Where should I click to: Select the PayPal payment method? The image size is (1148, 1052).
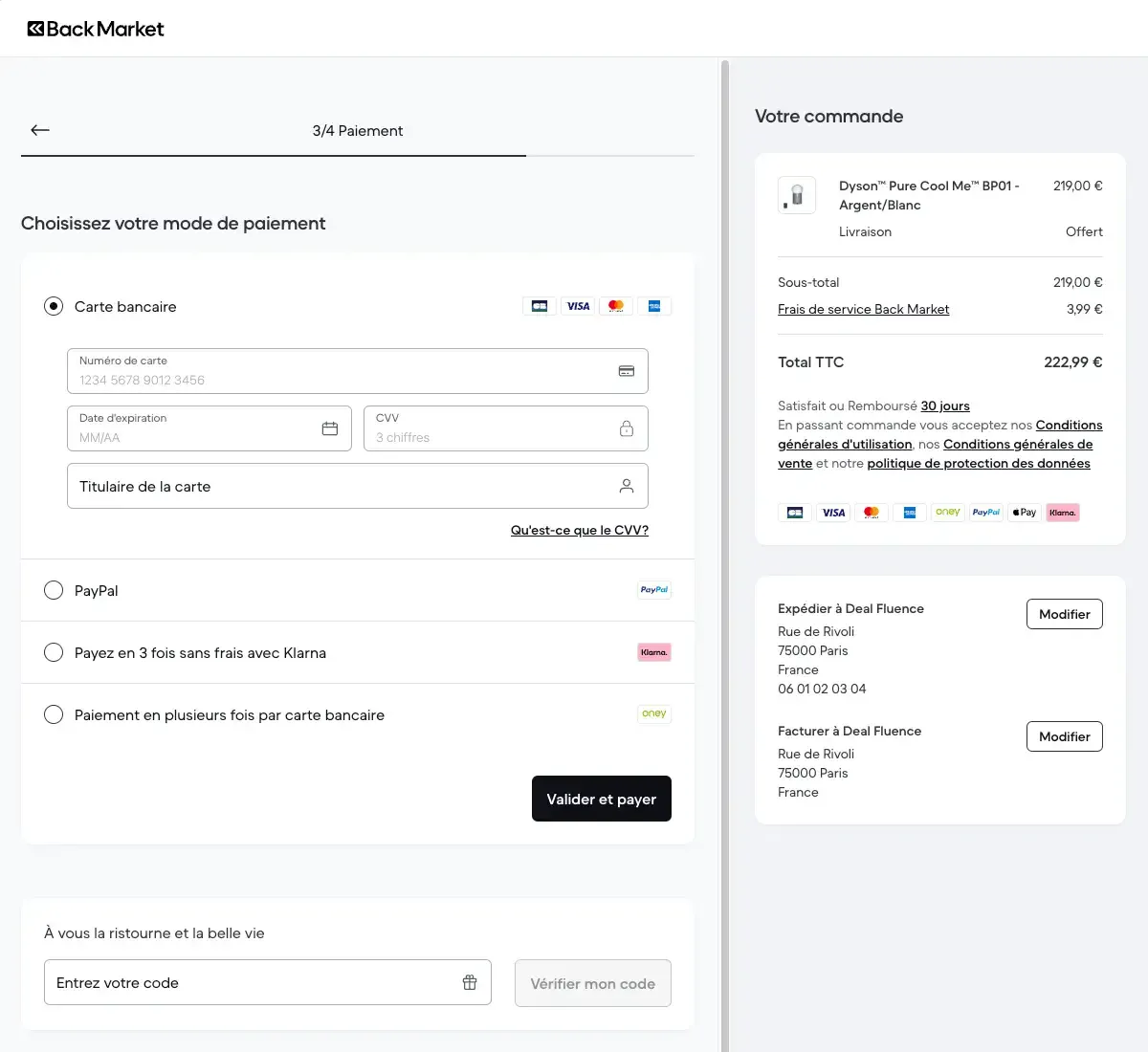tap(54, 590)
